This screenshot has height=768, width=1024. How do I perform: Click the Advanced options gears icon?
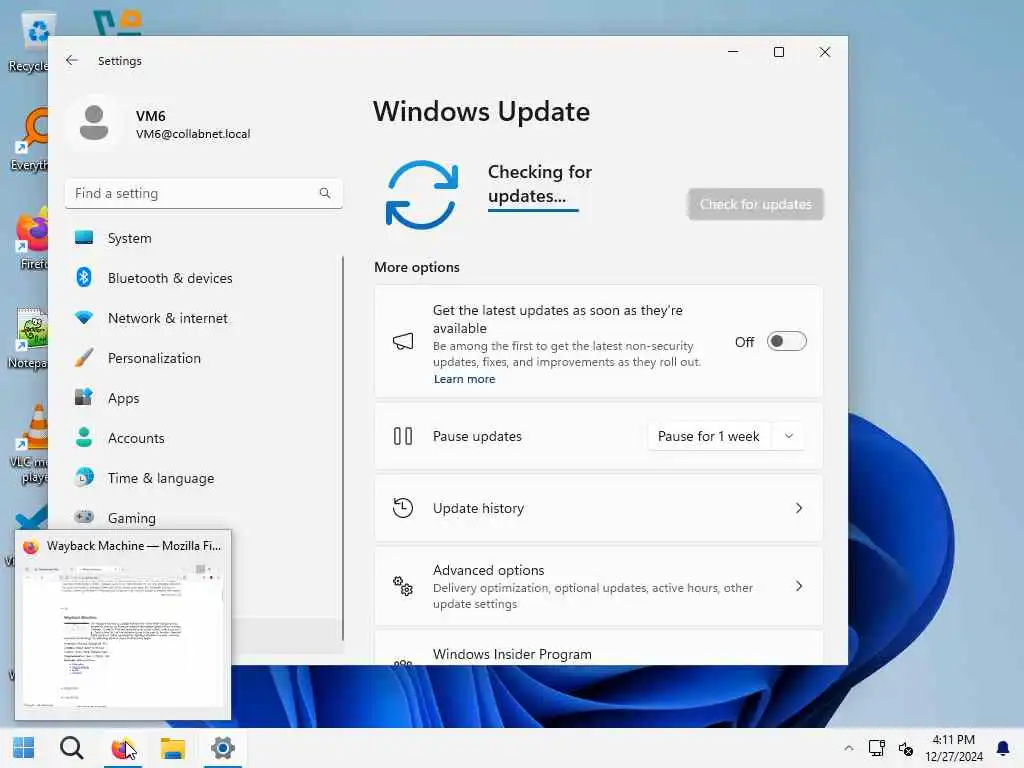pyautogui.click(x=403, y=586)
